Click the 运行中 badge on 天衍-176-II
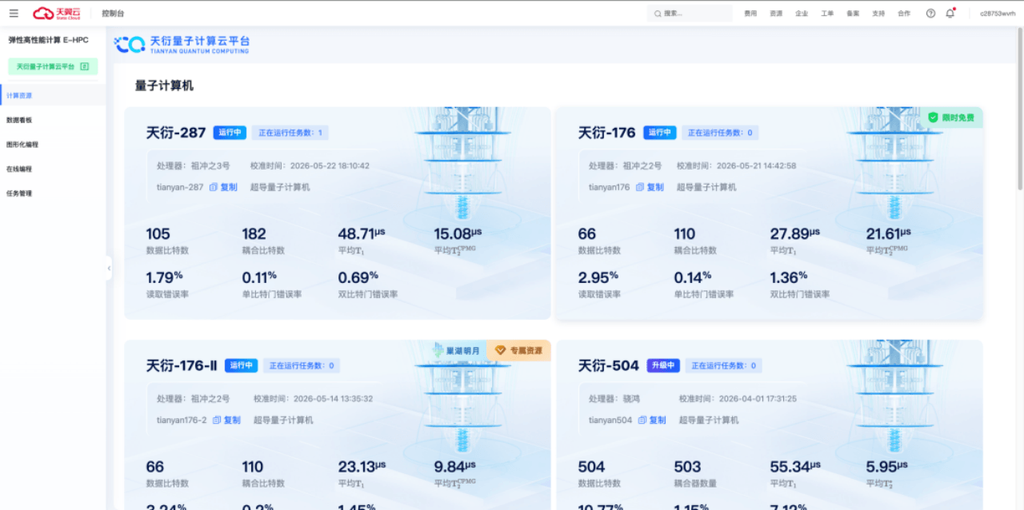Screen dimensions: 1024x510 [x=241, y=366]
